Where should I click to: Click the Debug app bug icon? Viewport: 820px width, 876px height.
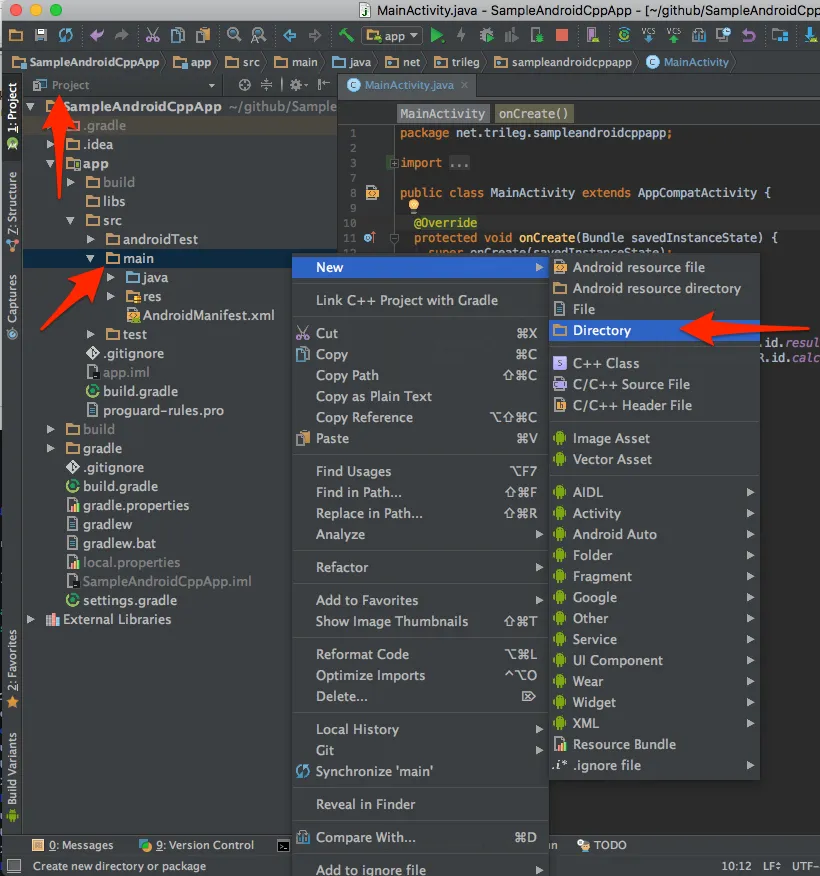coord(485,36)
